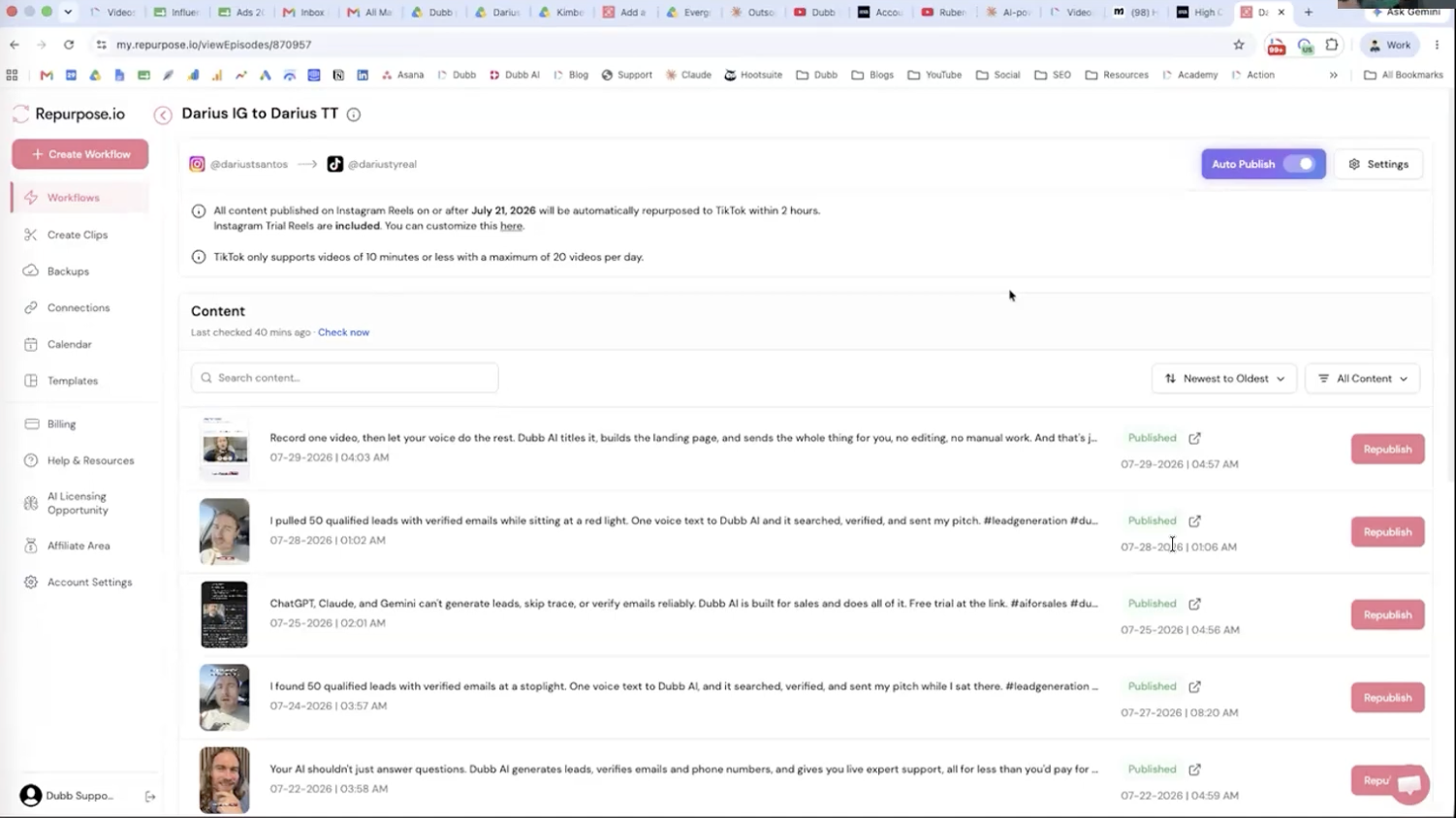The height and width of the screenshot is (818, 1456).
Task: Select Templates in the sidebar
Action: coord(73,381)
